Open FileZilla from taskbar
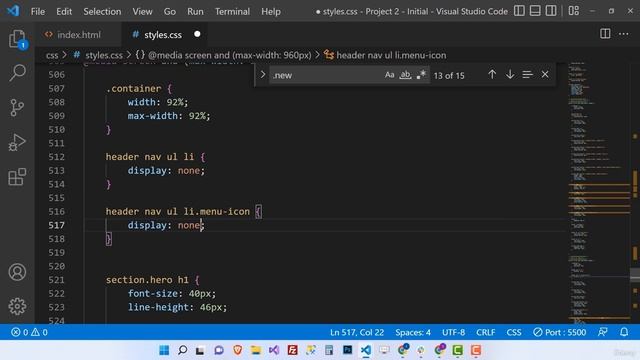Viewport: 640px width, 360px height. tap(293, 350)
